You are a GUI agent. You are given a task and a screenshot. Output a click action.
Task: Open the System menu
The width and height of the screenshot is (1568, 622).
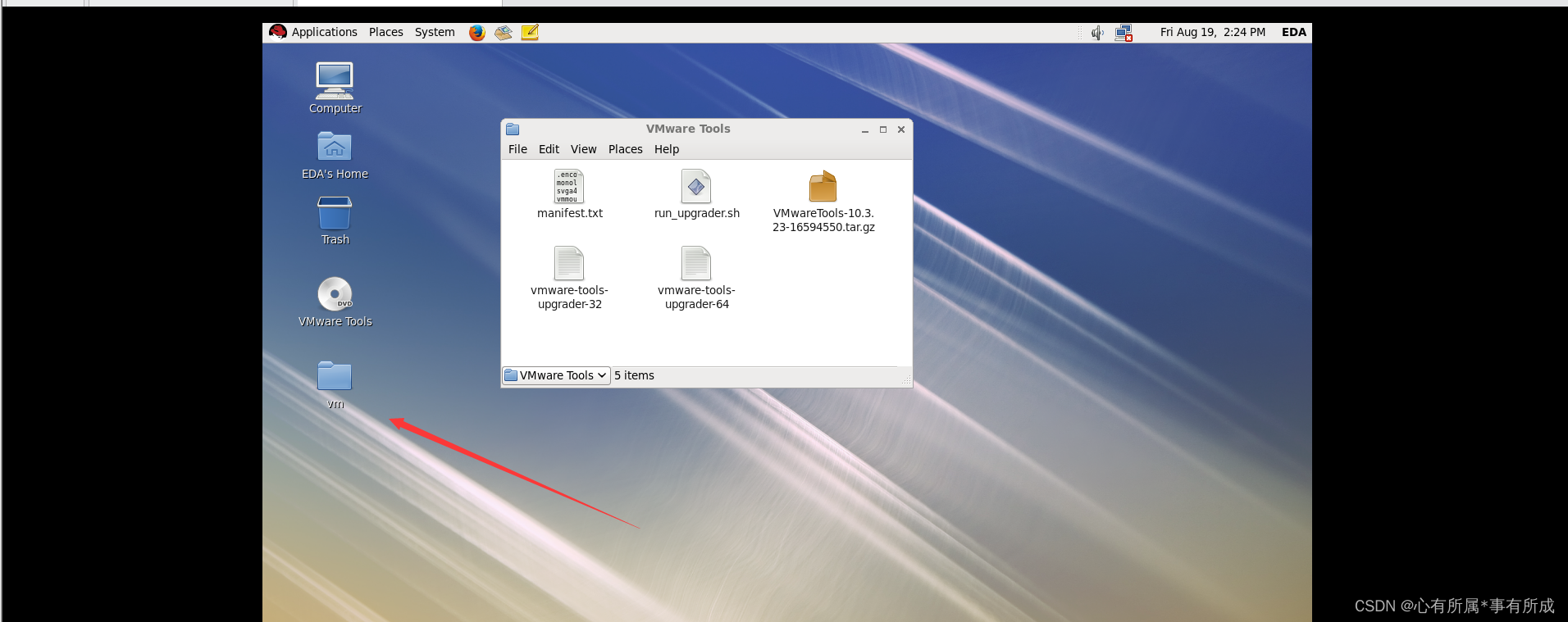435,32
